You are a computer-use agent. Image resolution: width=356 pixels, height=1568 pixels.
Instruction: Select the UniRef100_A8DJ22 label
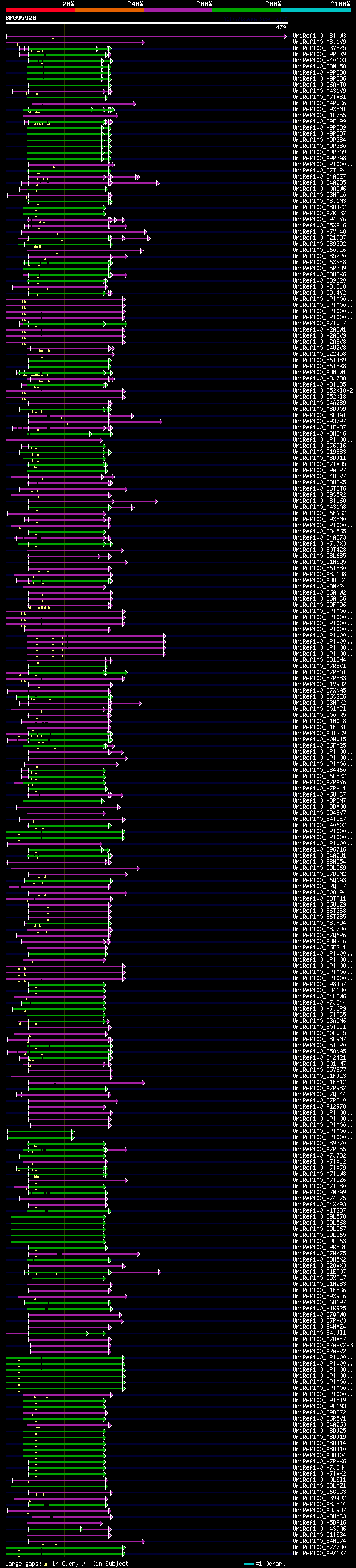click(x=319, y=207)
